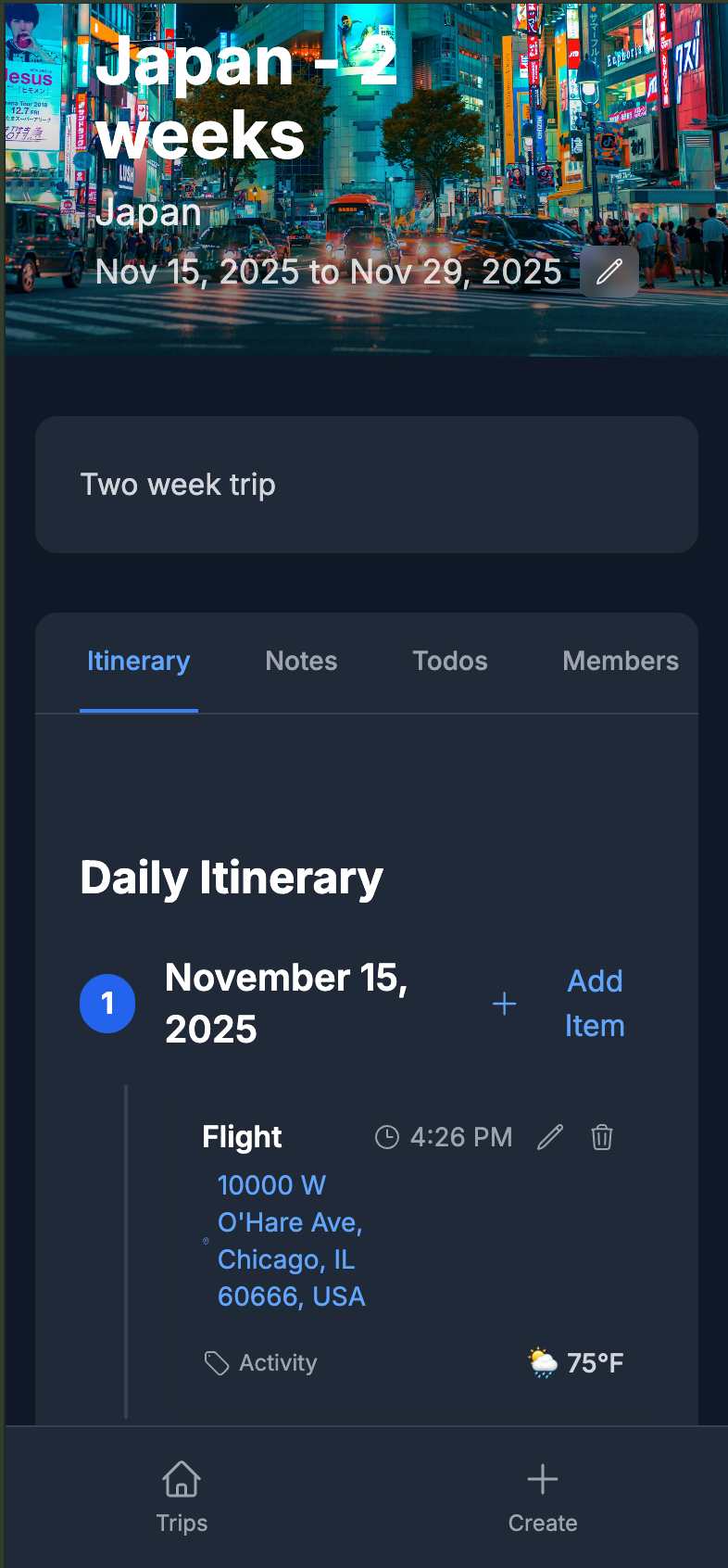Go to the Itinerary tab
Screen dimensions: 728x1568
click(139, 661)
